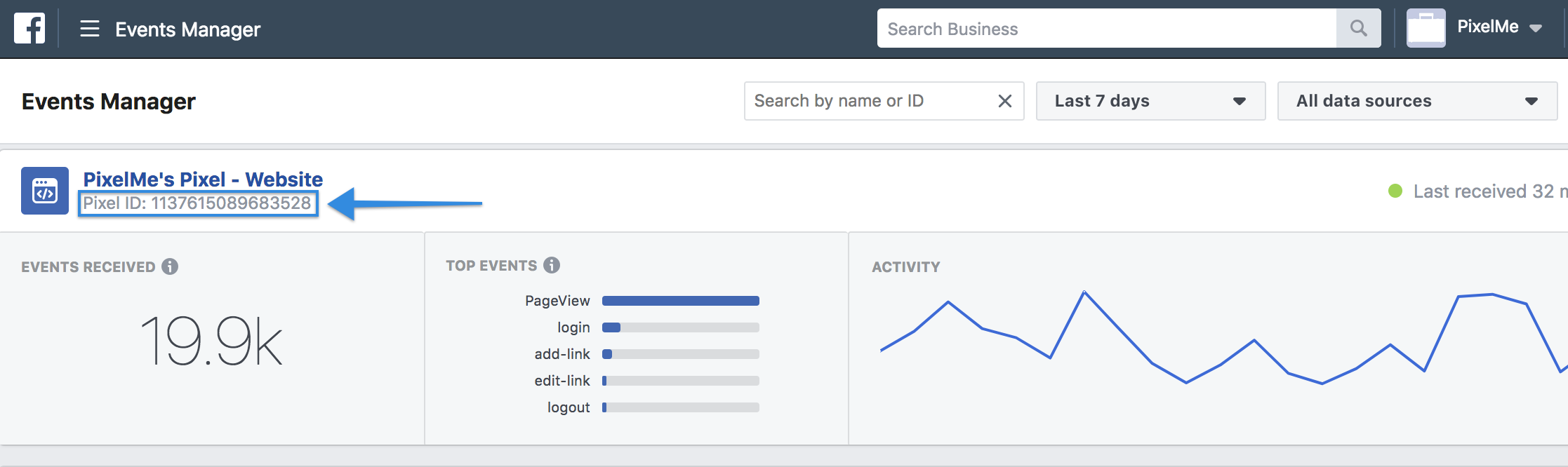This screenshot has width=1568, height=467.
Task: Click the Events Manager page heading
Action: coord(109,102)
